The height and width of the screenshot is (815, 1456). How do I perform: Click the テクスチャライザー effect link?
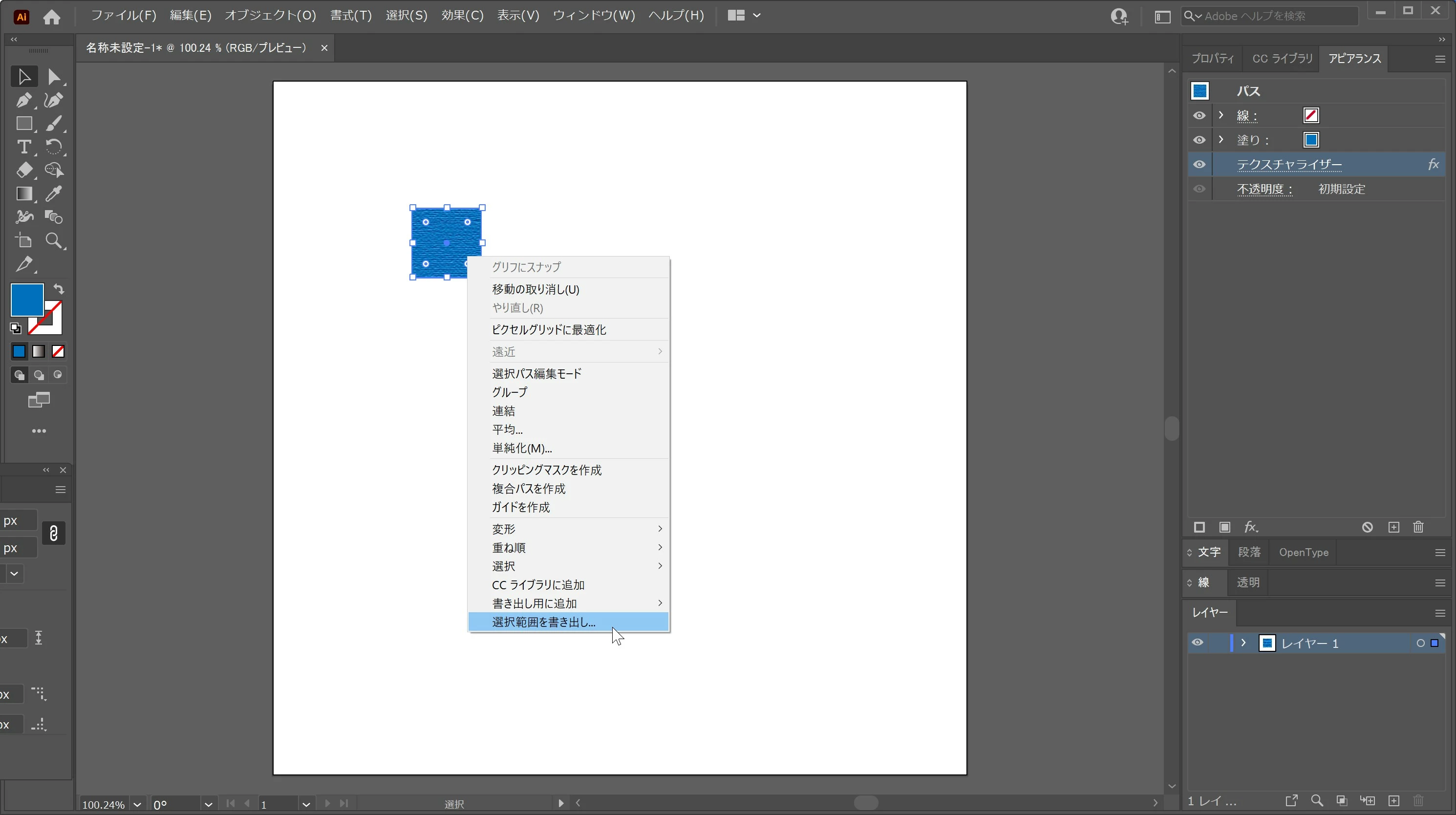pyautogui.click(x=1289, y=165)
